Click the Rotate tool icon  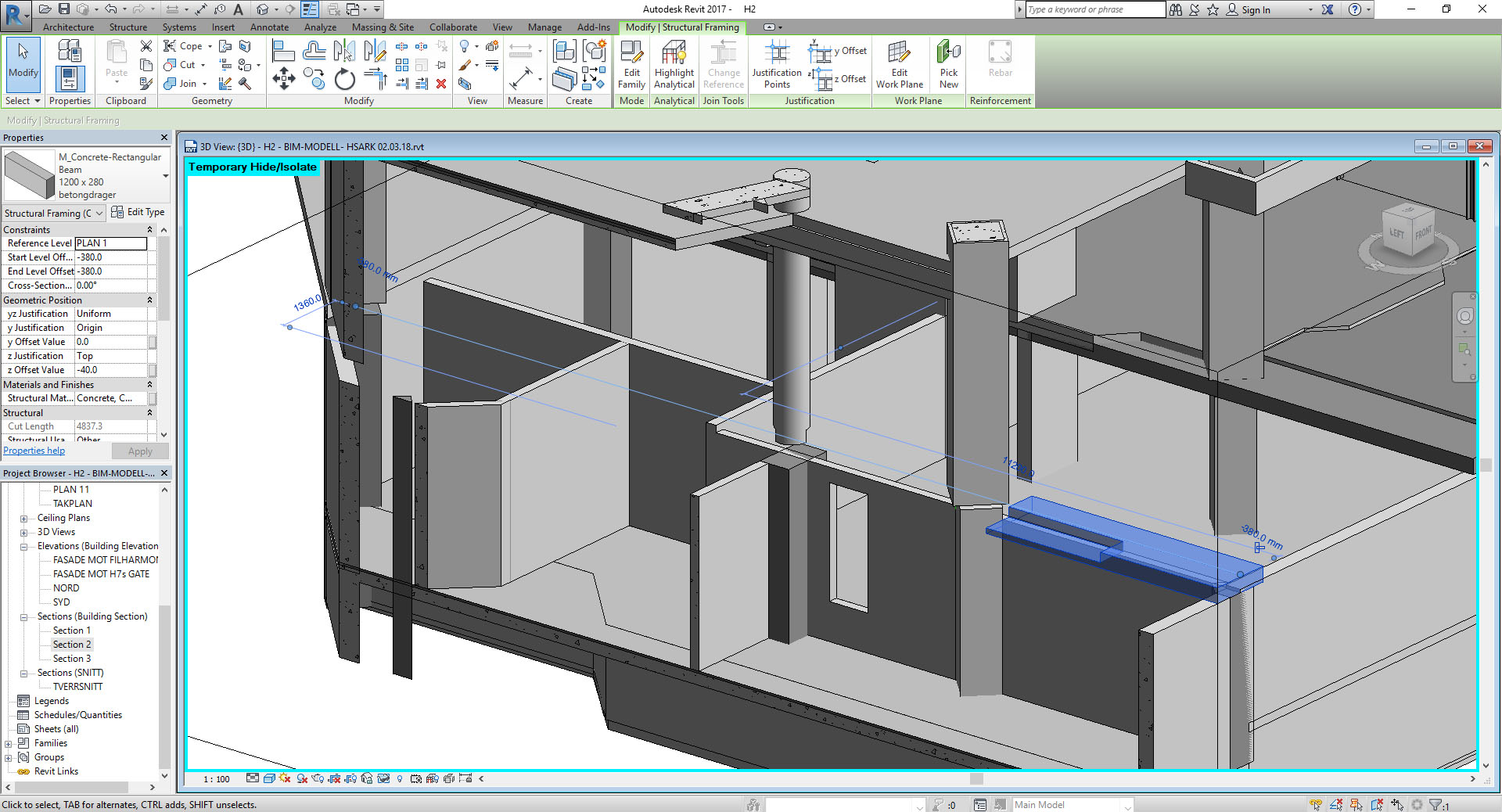(x=344, y=80)
